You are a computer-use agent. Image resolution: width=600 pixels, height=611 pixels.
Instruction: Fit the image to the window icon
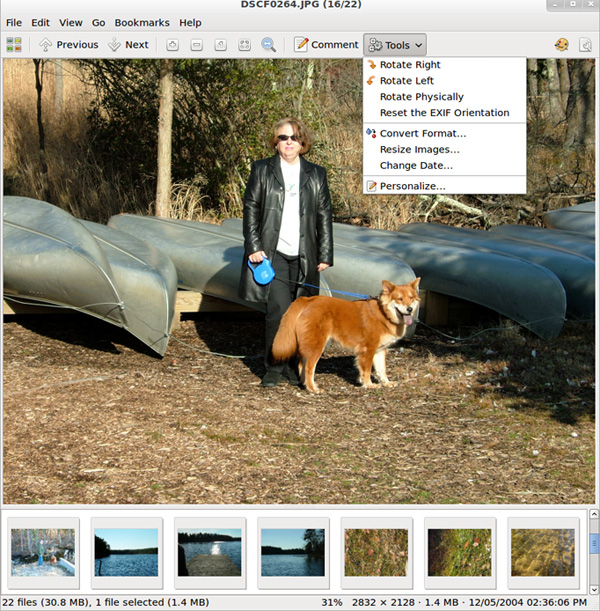pyautogui.click(x=244, y=45)
